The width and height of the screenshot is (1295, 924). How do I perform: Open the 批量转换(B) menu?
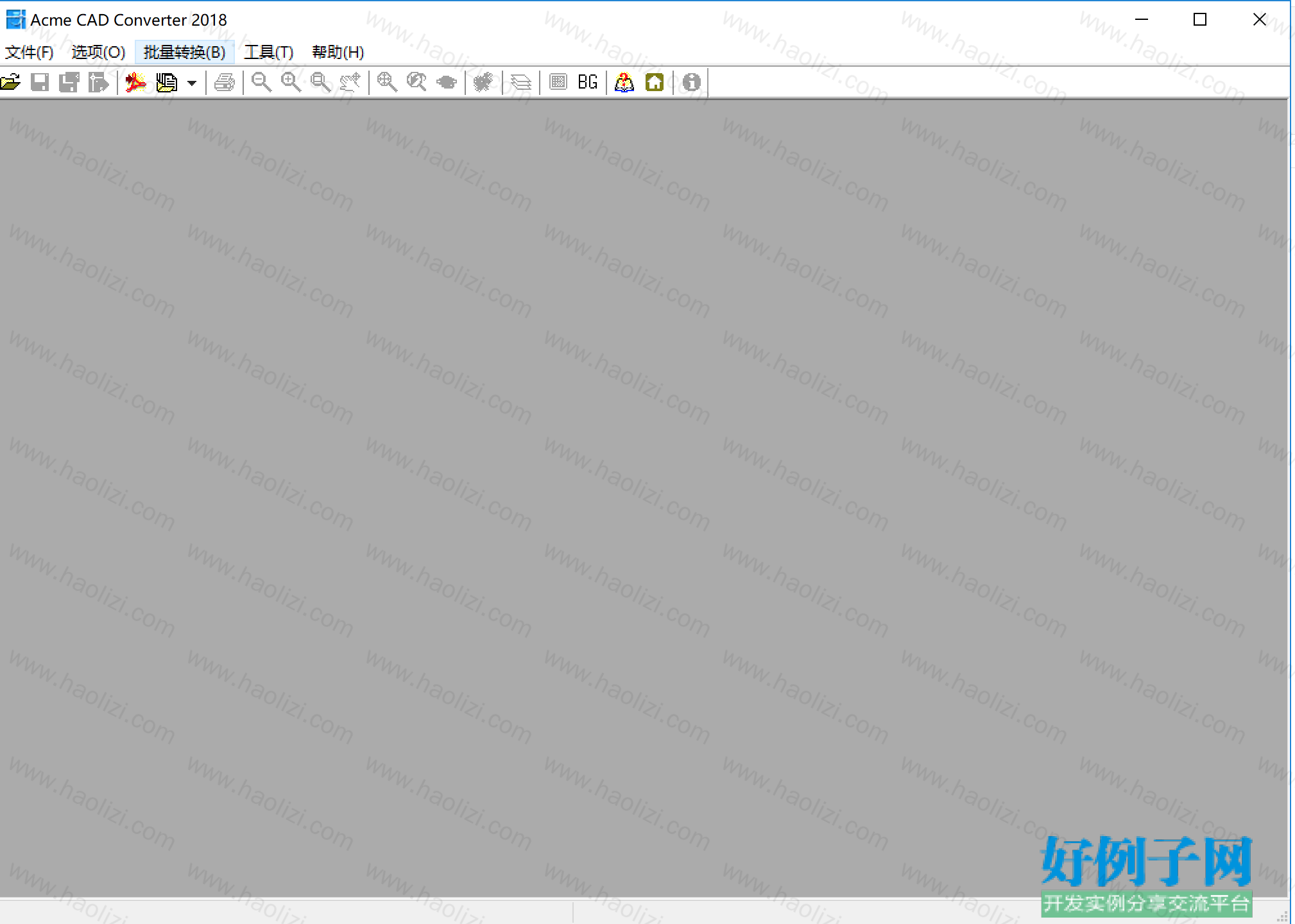[184, 52]
